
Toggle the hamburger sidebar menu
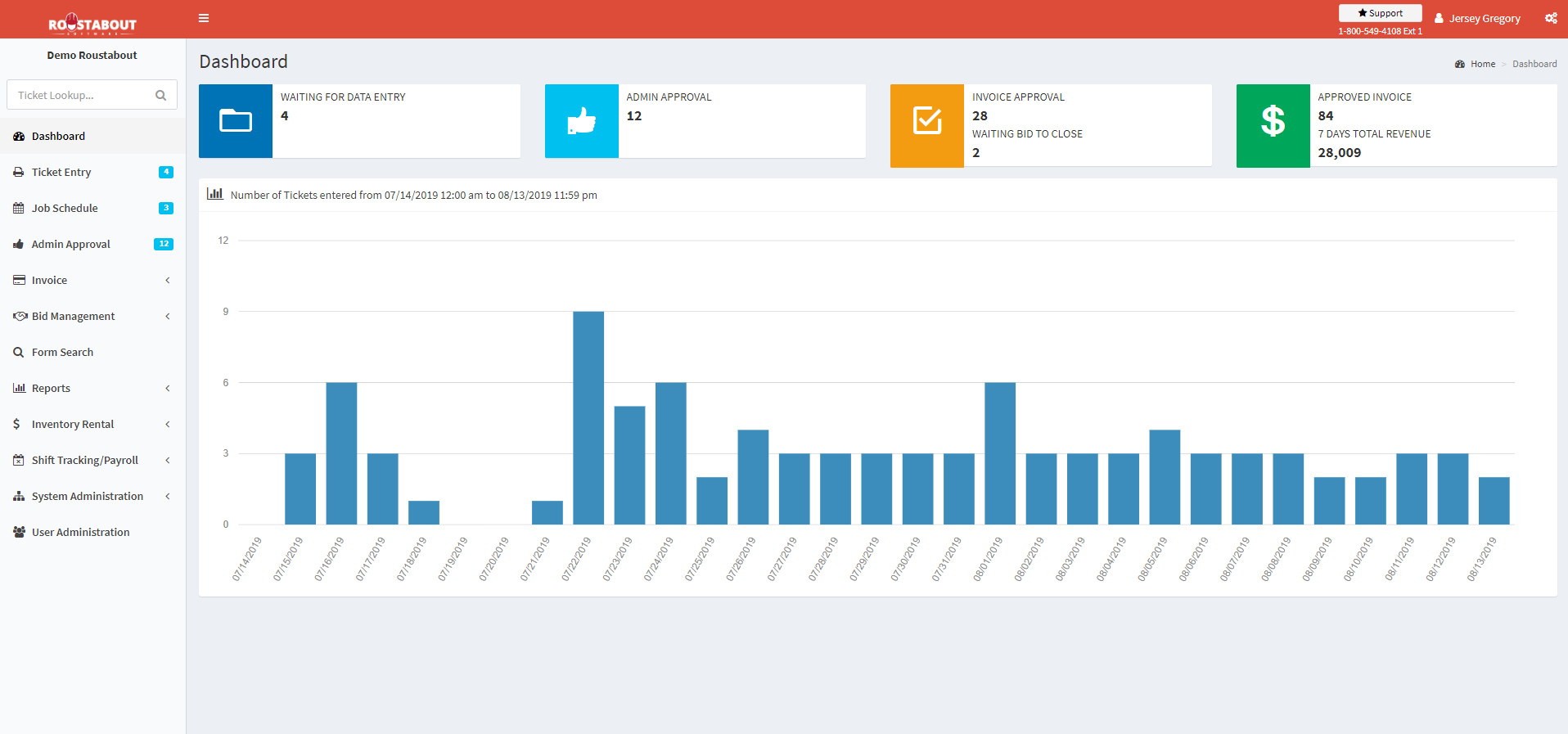pos(204,18)
